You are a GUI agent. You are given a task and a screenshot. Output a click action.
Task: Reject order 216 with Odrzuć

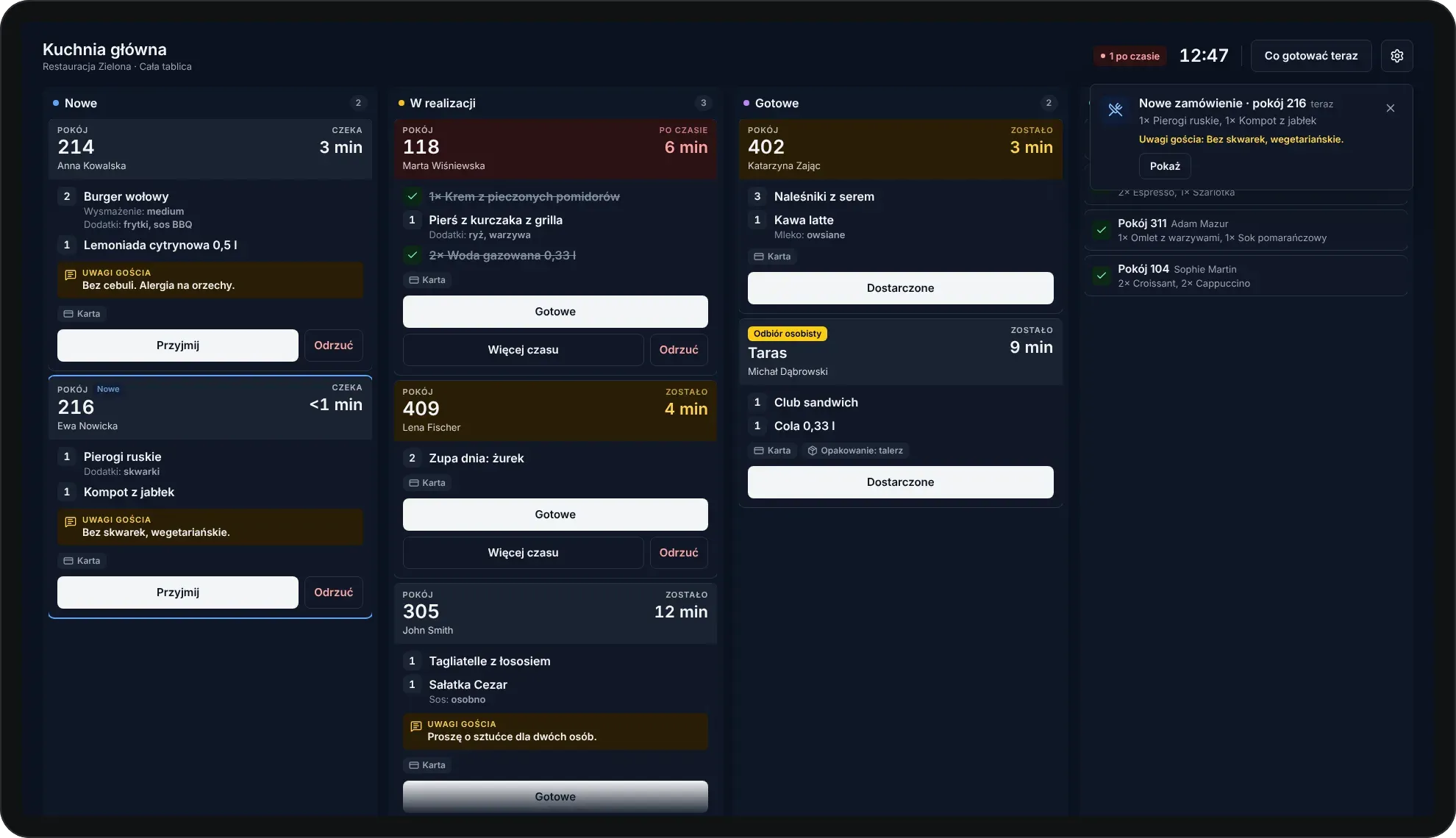[334, 592]
